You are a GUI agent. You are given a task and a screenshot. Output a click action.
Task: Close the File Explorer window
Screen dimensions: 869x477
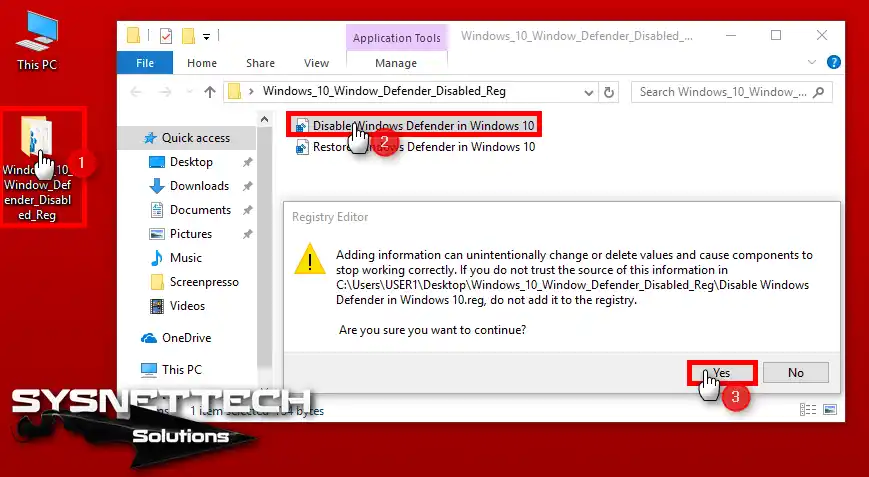pyautogui.click(x=822, y=36)
